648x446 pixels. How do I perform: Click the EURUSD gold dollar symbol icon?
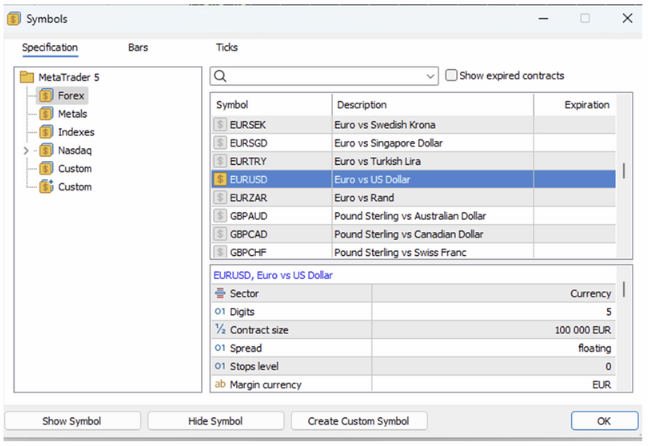pyautogui.click(x=221, y=179)
